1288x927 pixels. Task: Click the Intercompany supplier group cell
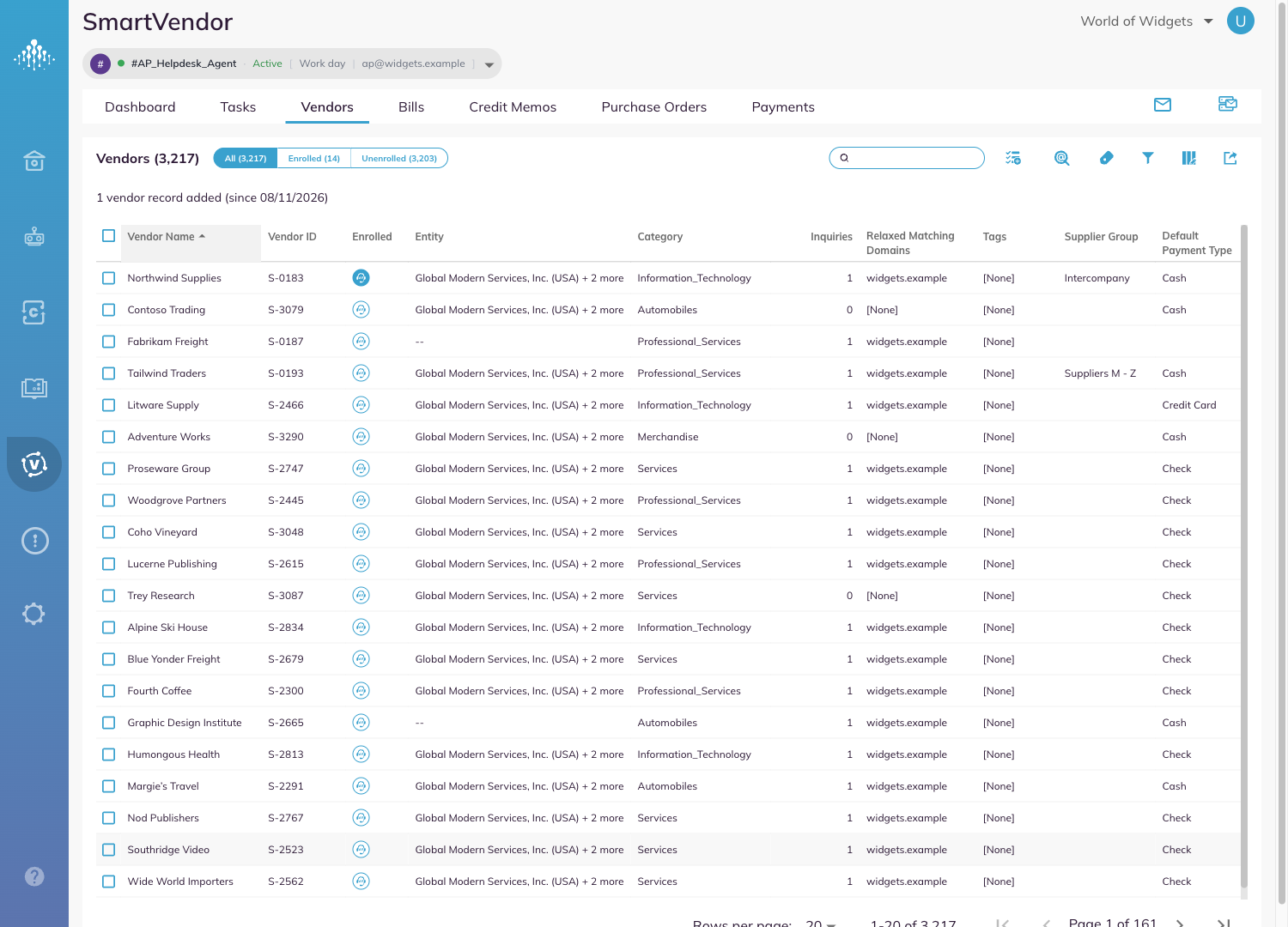(1097, 278)
